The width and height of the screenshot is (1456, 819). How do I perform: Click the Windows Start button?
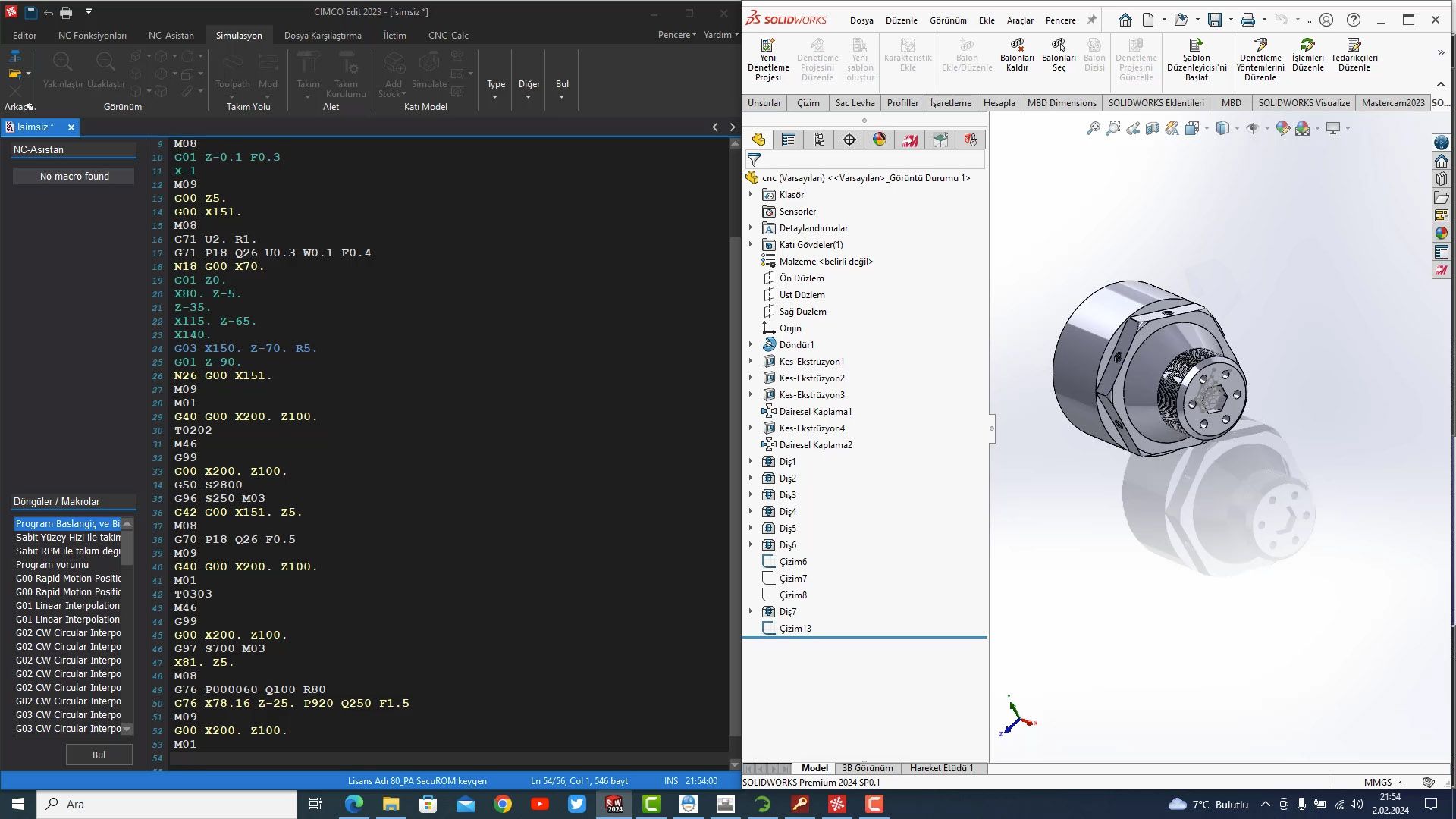coord(18,804)
